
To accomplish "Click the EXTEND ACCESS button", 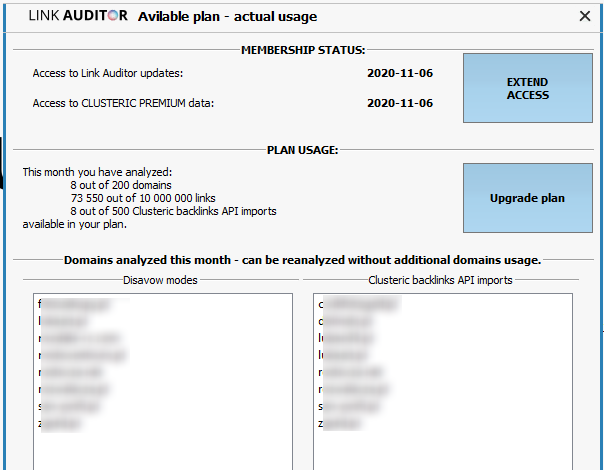I will pyautogui.click(x=528, y=88).
